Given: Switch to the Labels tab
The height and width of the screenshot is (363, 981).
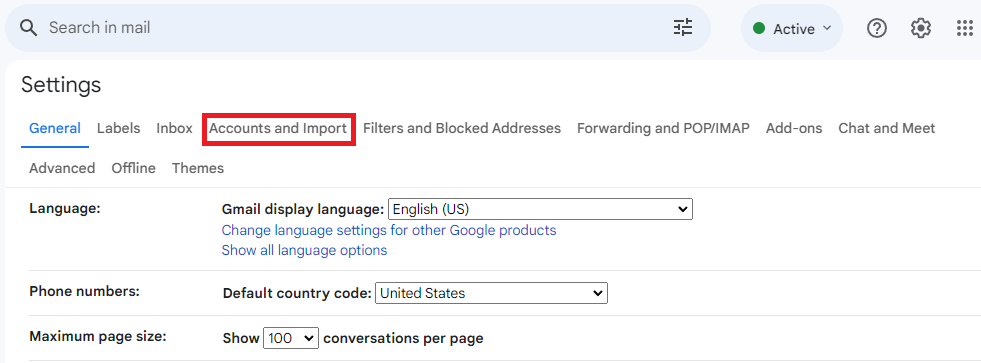Looking at the screenshot, I should pyautogui.click(x=118, y=128).
